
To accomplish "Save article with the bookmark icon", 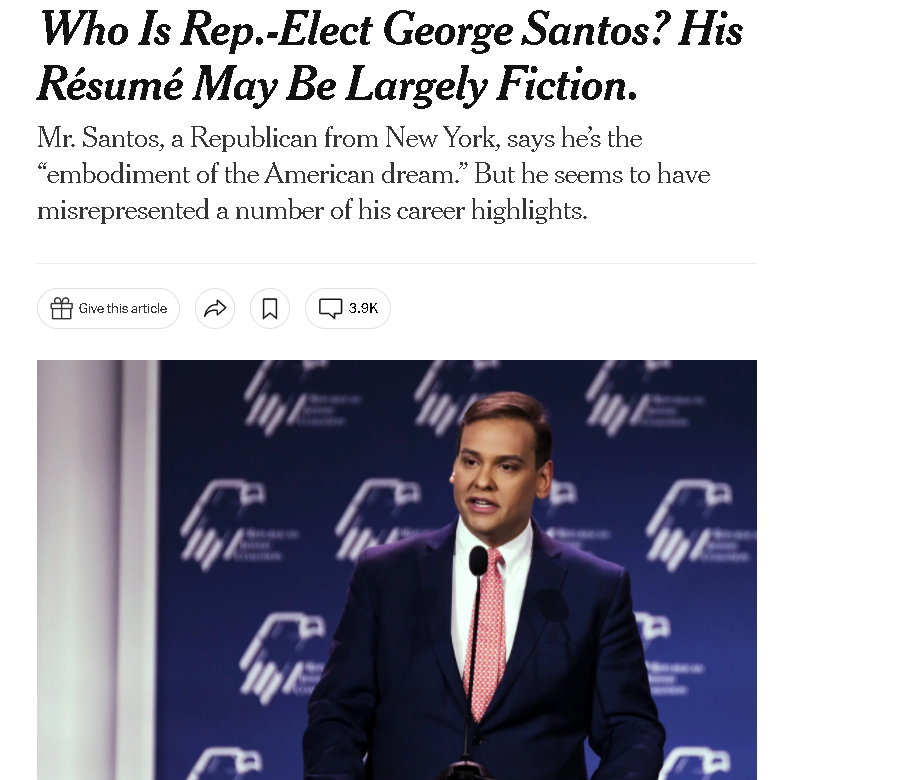I will [270, 308].
